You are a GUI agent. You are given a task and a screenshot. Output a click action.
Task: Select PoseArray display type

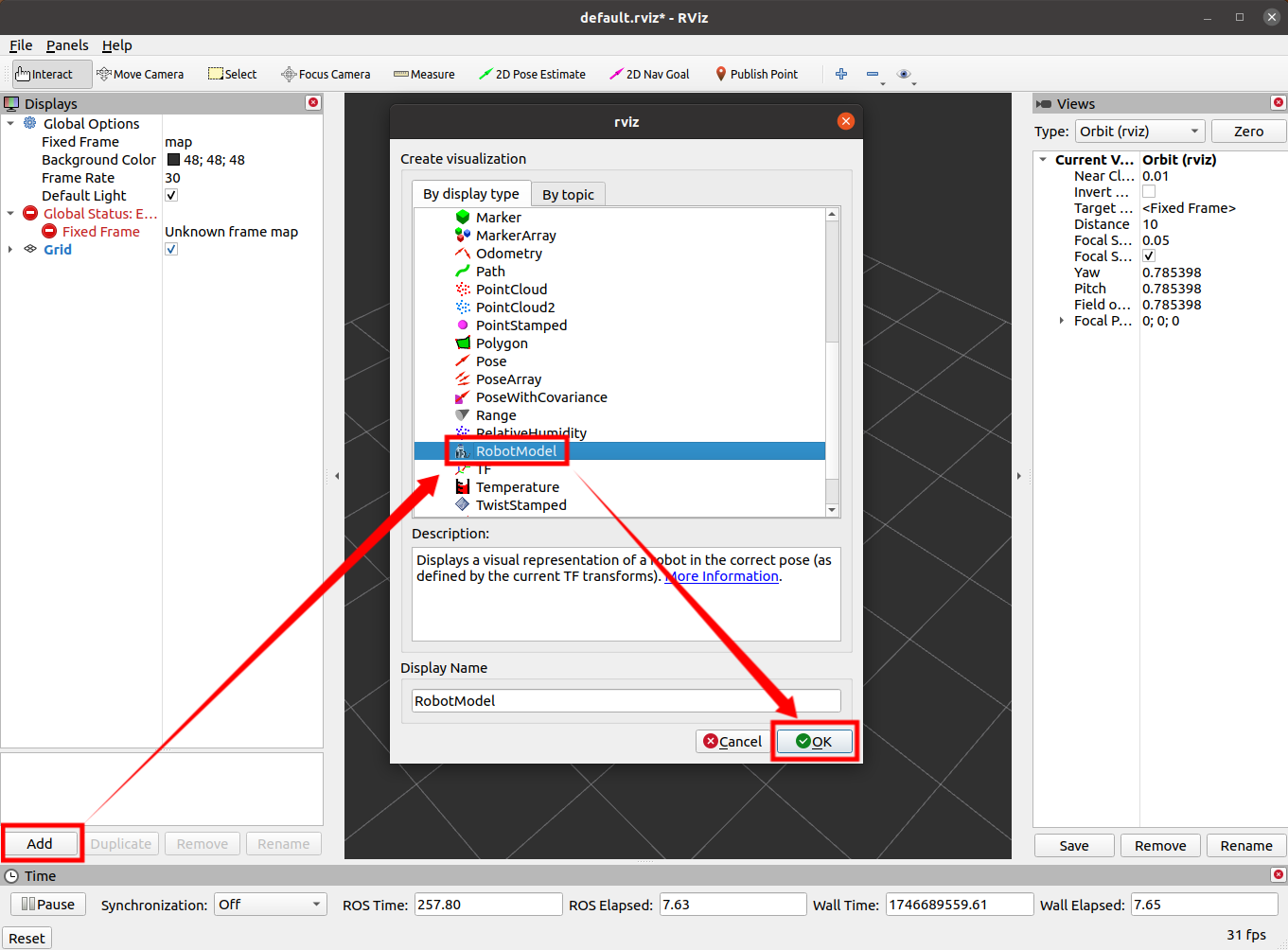point(508,379)
